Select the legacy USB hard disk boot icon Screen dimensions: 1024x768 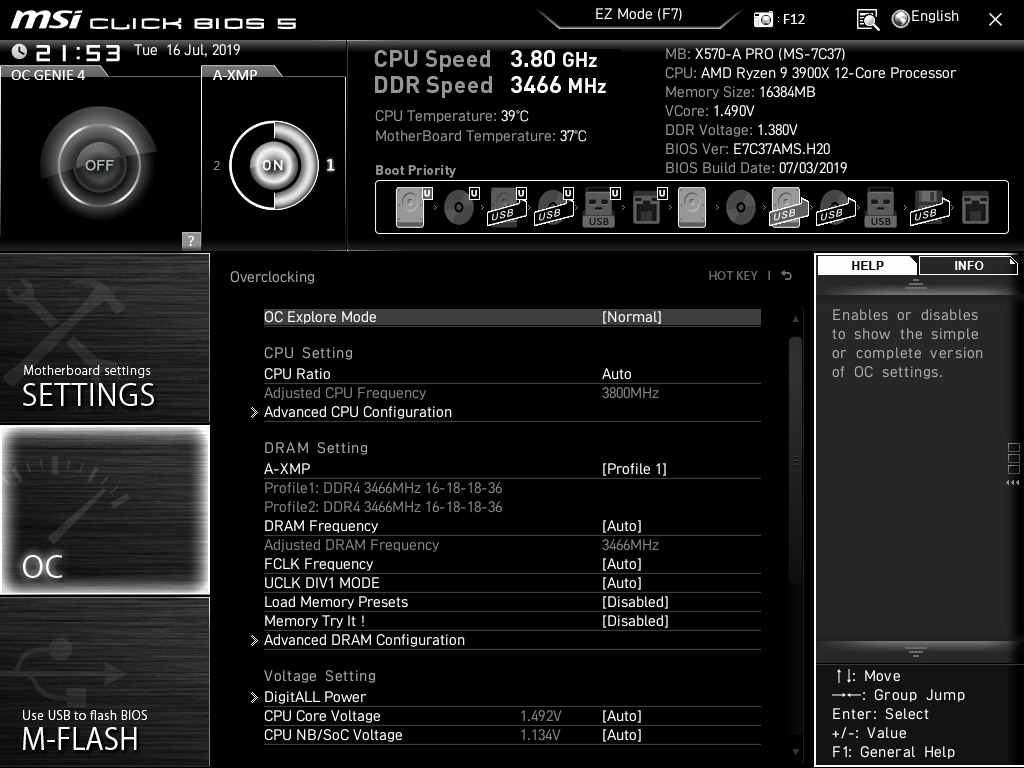(x=788, y=207)
